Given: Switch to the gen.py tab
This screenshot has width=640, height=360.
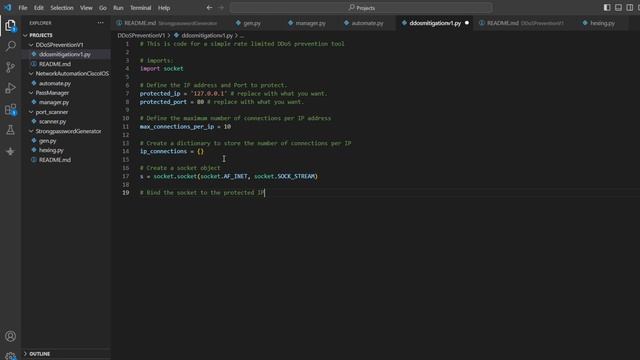Looking at the screenshot, I should click(x=252, y=23).
